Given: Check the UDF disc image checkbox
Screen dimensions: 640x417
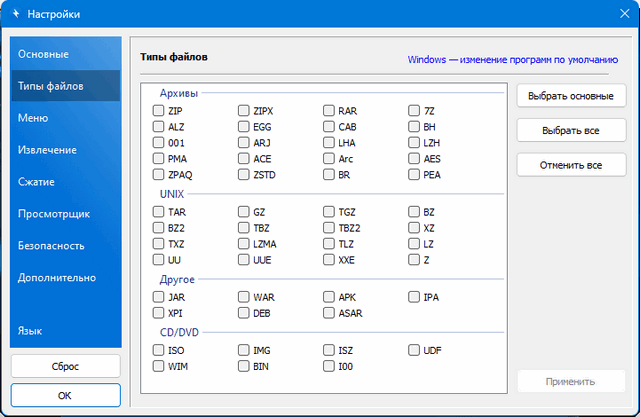Looking at the screenshot, I should [414, 351].
